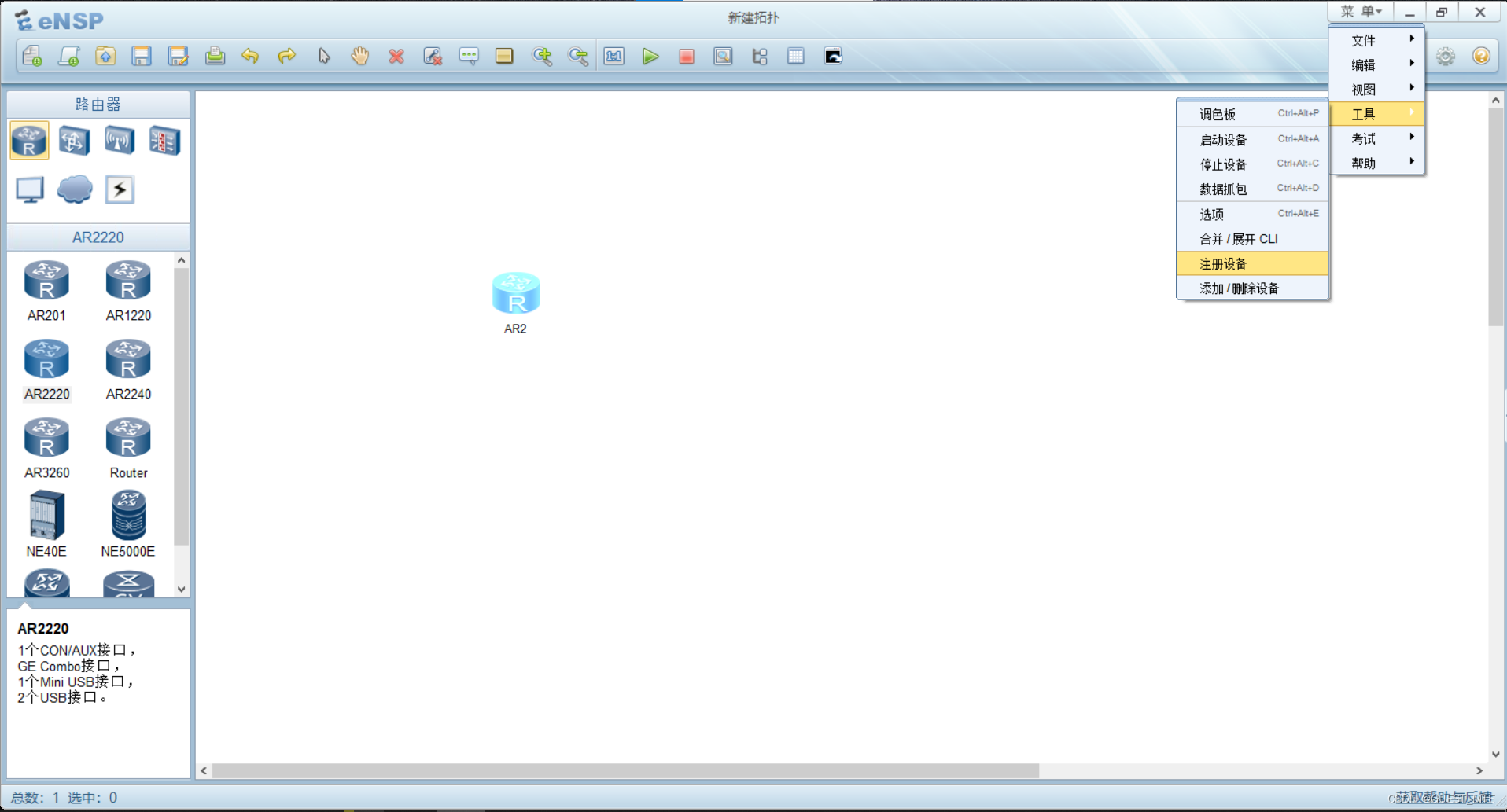Click device list scroll down arrow
The image size is (1507, 812).
[x=182, y=589]
